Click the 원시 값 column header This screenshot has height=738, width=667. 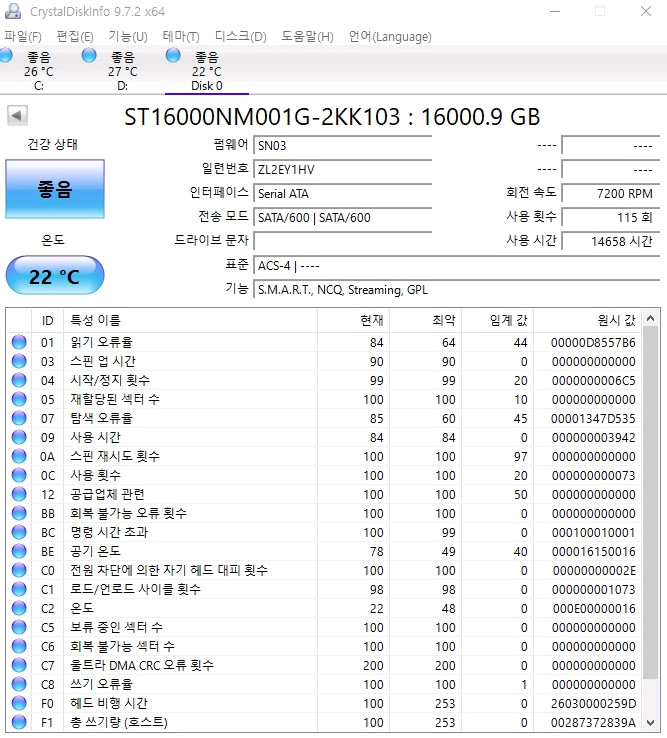click(x=588, y=321)
